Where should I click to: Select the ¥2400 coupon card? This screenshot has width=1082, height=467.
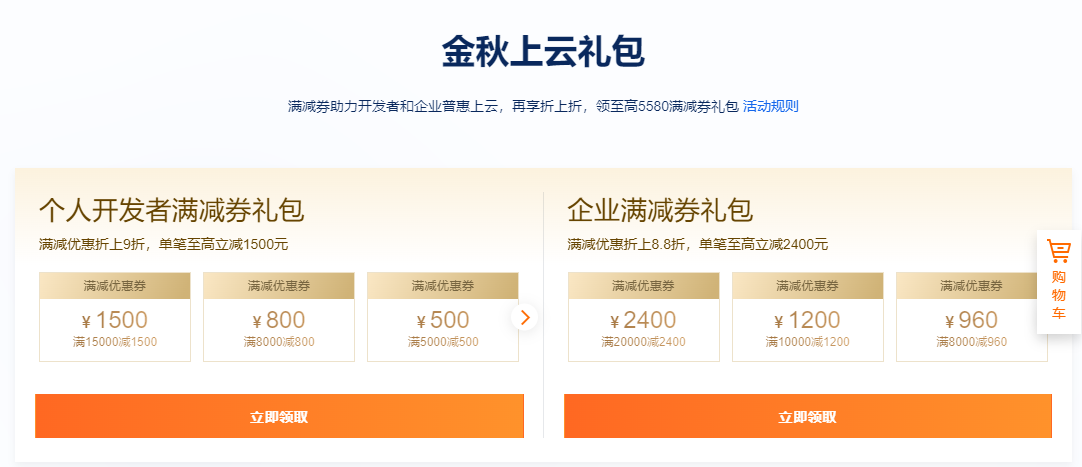tap(644, 317)
